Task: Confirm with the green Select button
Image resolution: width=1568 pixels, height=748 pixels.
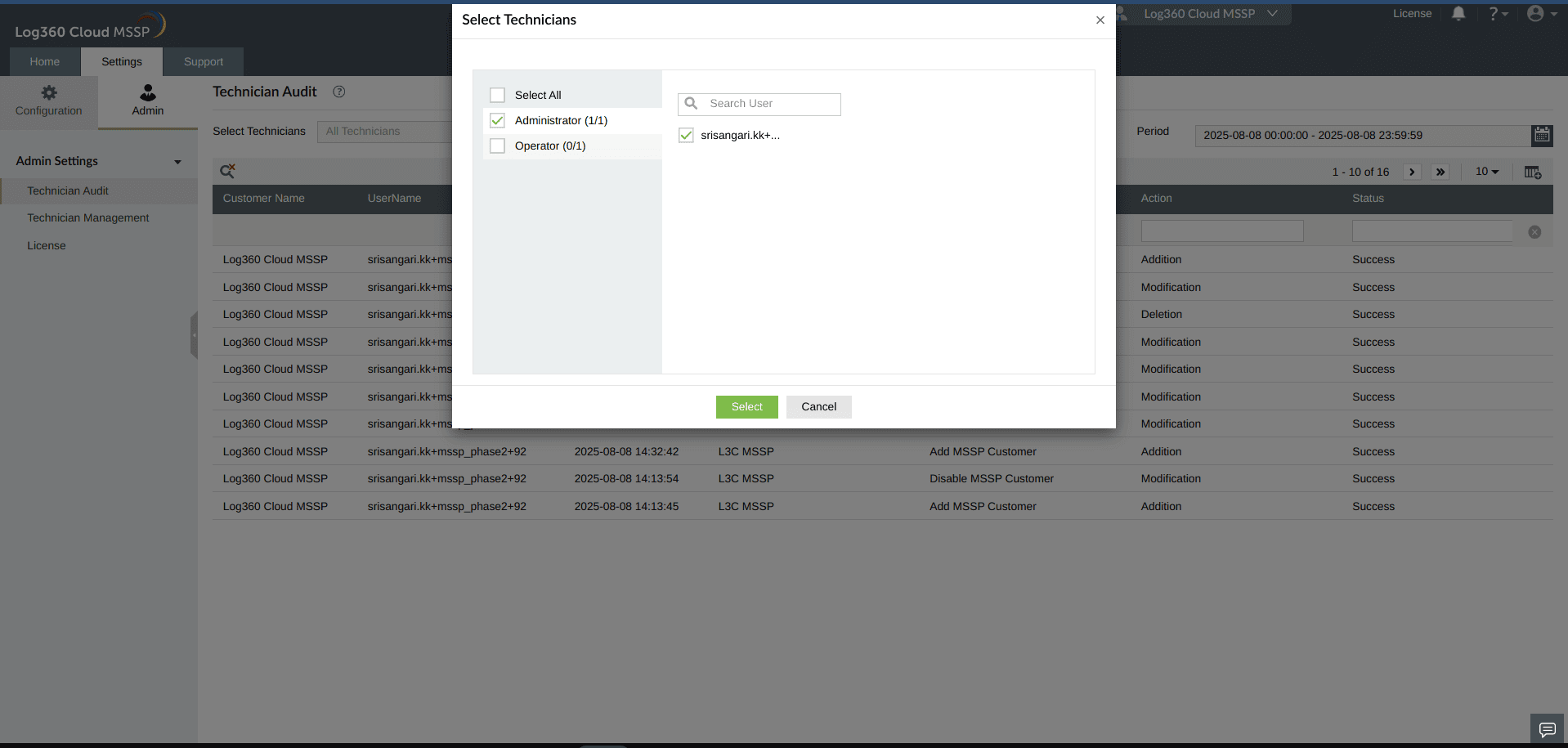Action: 747,407
